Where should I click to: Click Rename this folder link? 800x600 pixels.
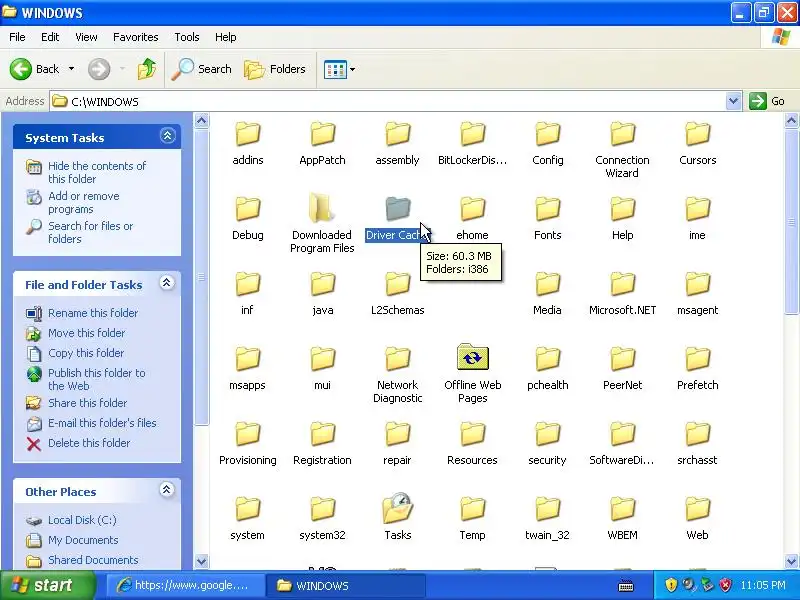pos(93,313)
